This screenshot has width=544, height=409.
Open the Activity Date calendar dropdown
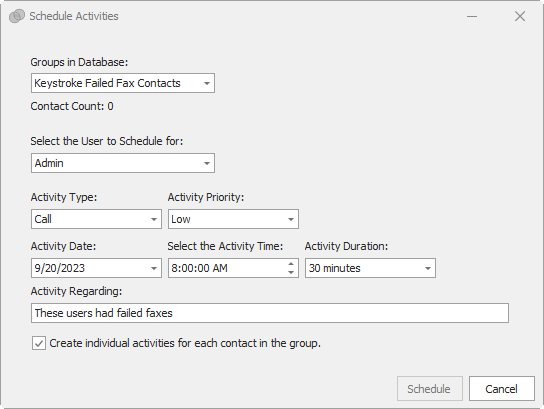click(x=154, y=268)
